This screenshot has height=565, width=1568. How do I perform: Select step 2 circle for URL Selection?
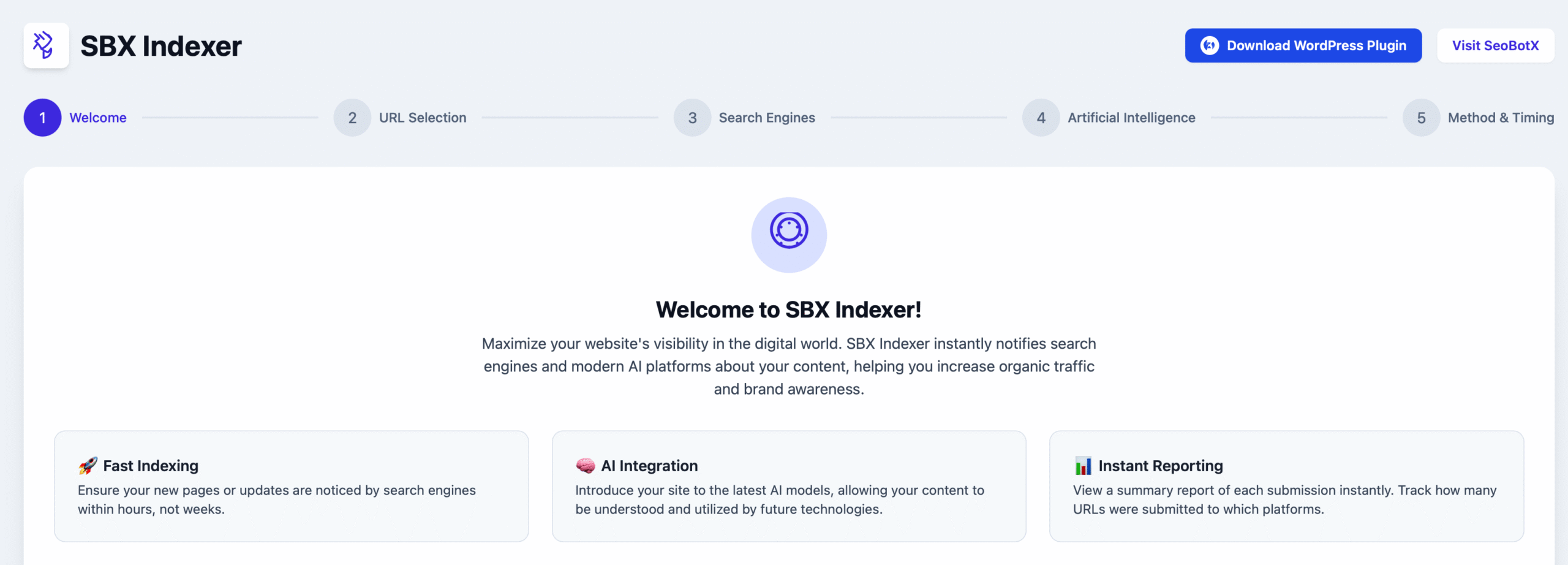pos(352,118)
